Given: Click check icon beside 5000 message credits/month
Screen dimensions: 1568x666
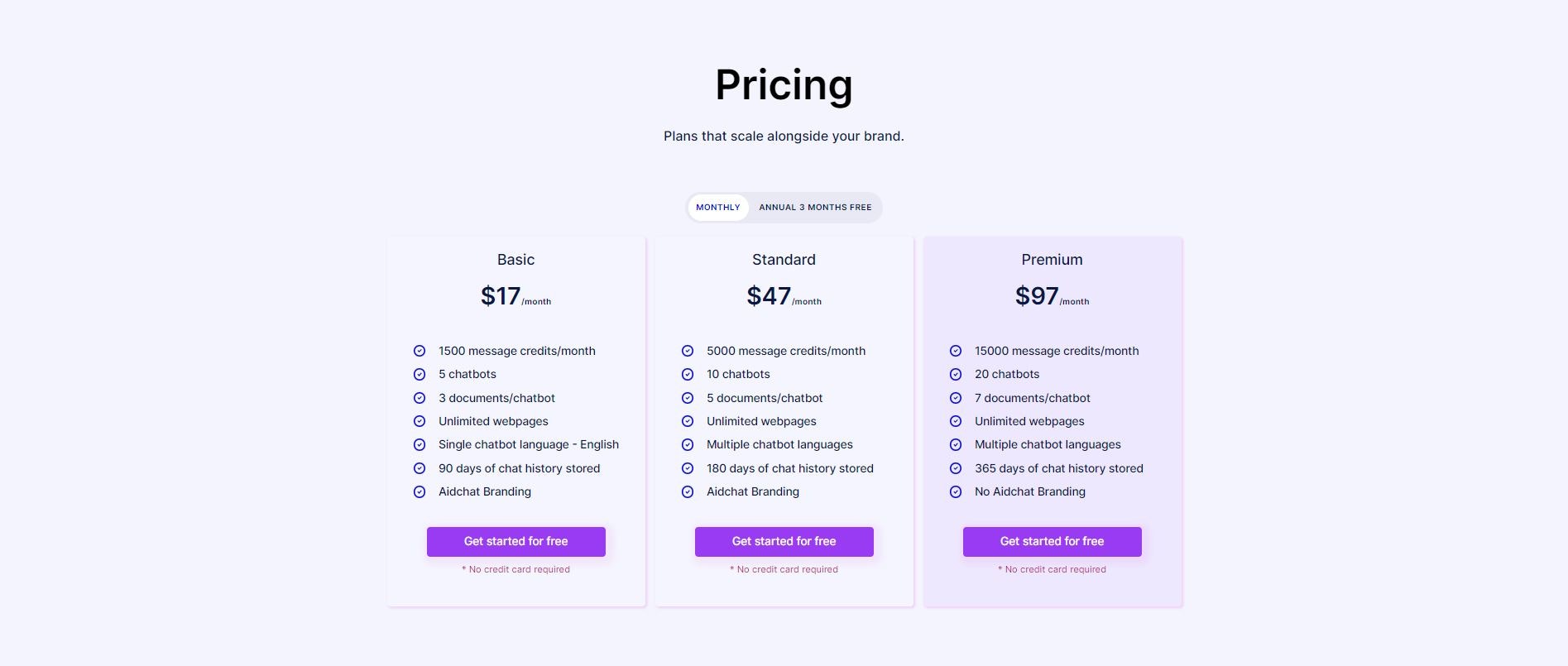Looking at the screenshot, I should (x=688, y=351).
